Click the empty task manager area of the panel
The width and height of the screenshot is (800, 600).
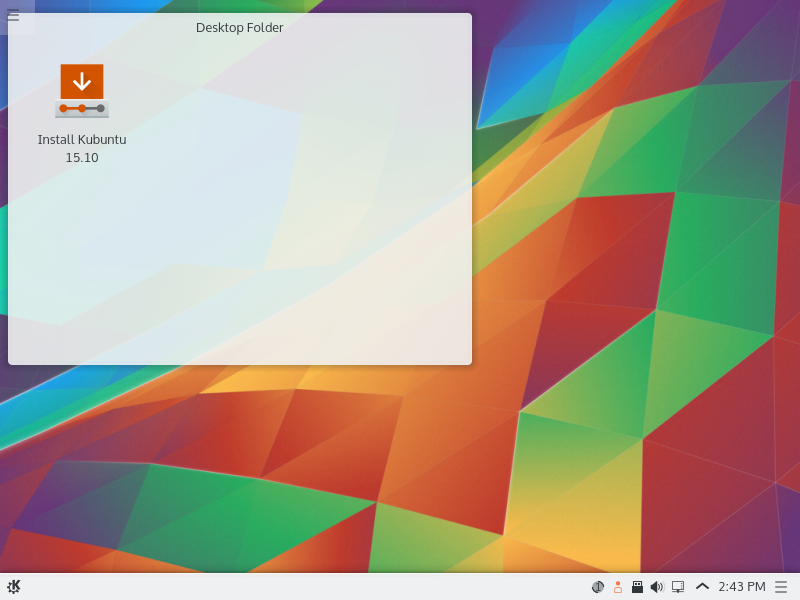click(300, 587)
